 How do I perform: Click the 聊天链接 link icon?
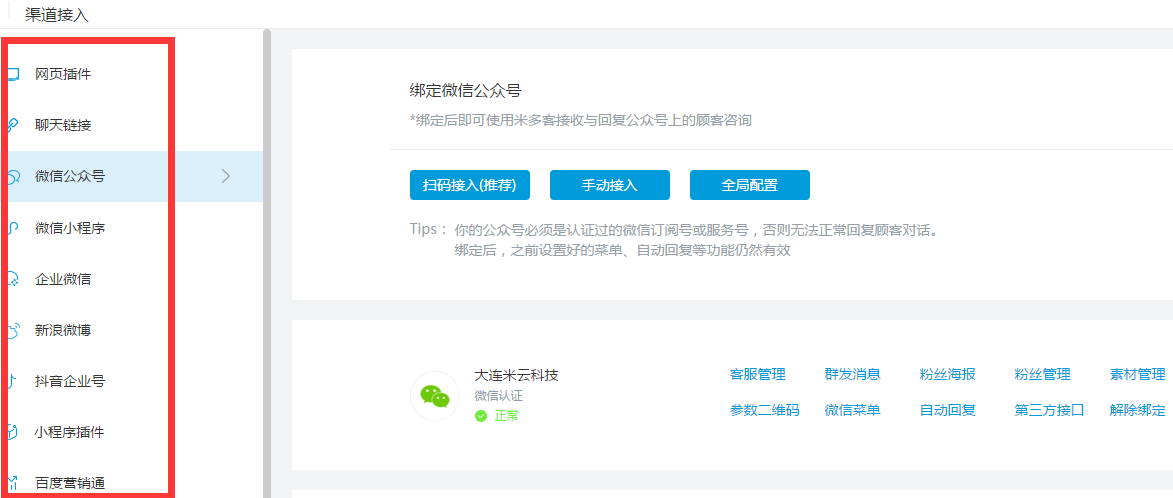coord(13,125)
